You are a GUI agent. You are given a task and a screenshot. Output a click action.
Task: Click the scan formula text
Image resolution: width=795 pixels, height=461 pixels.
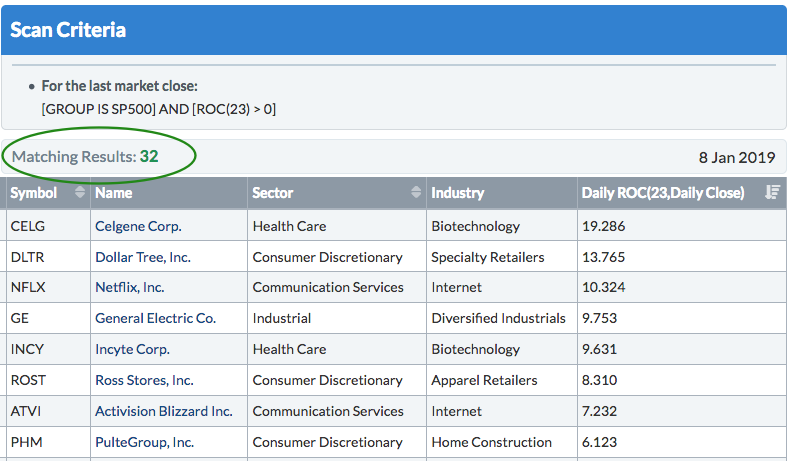coord(158,108)
